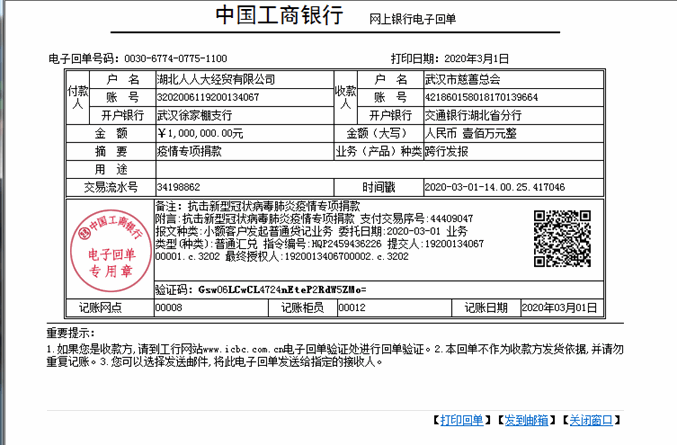Click payee name 武汉市慈善总会
Screen dimensions: 677x445
463,79
